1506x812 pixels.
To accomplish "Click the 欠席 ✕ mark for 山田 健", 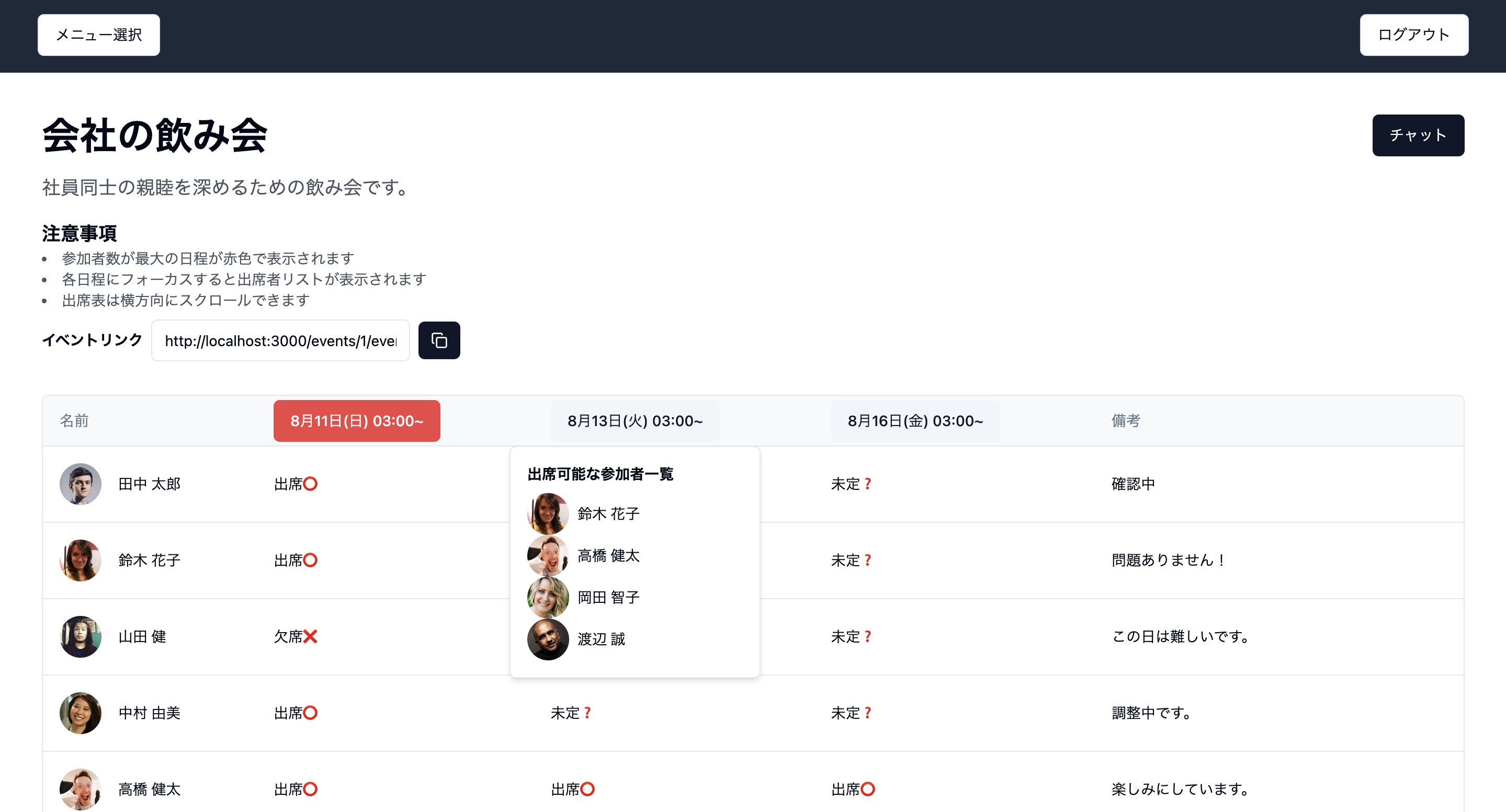I will point(295,637).
